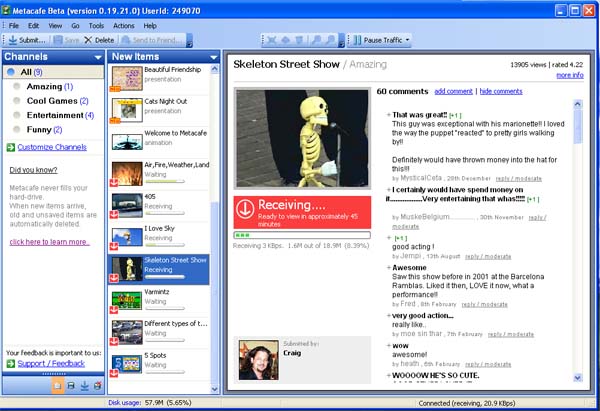Click the green arrow icon beside Customize Channels
This screenshot has height=411, width=600.
[11, 147]
